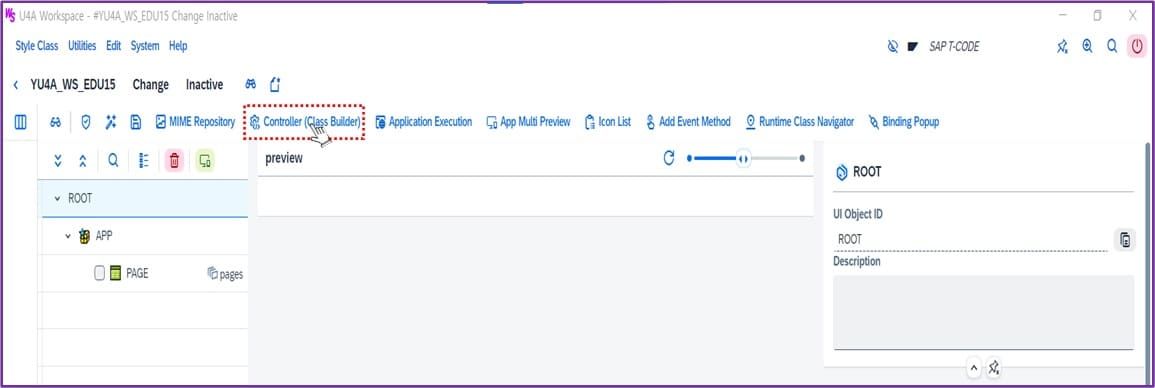Click the pin favorites icon at top right

coord(1062,46)
